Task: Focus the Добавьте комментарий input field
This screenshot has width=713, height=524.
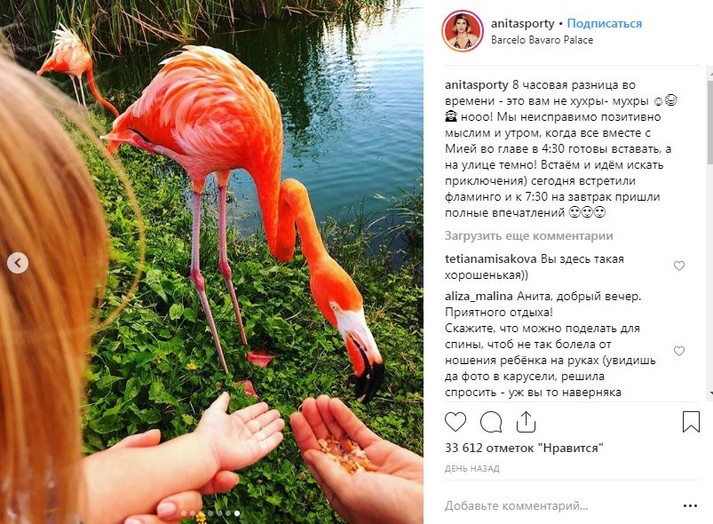Action: (x=559, y=505)
